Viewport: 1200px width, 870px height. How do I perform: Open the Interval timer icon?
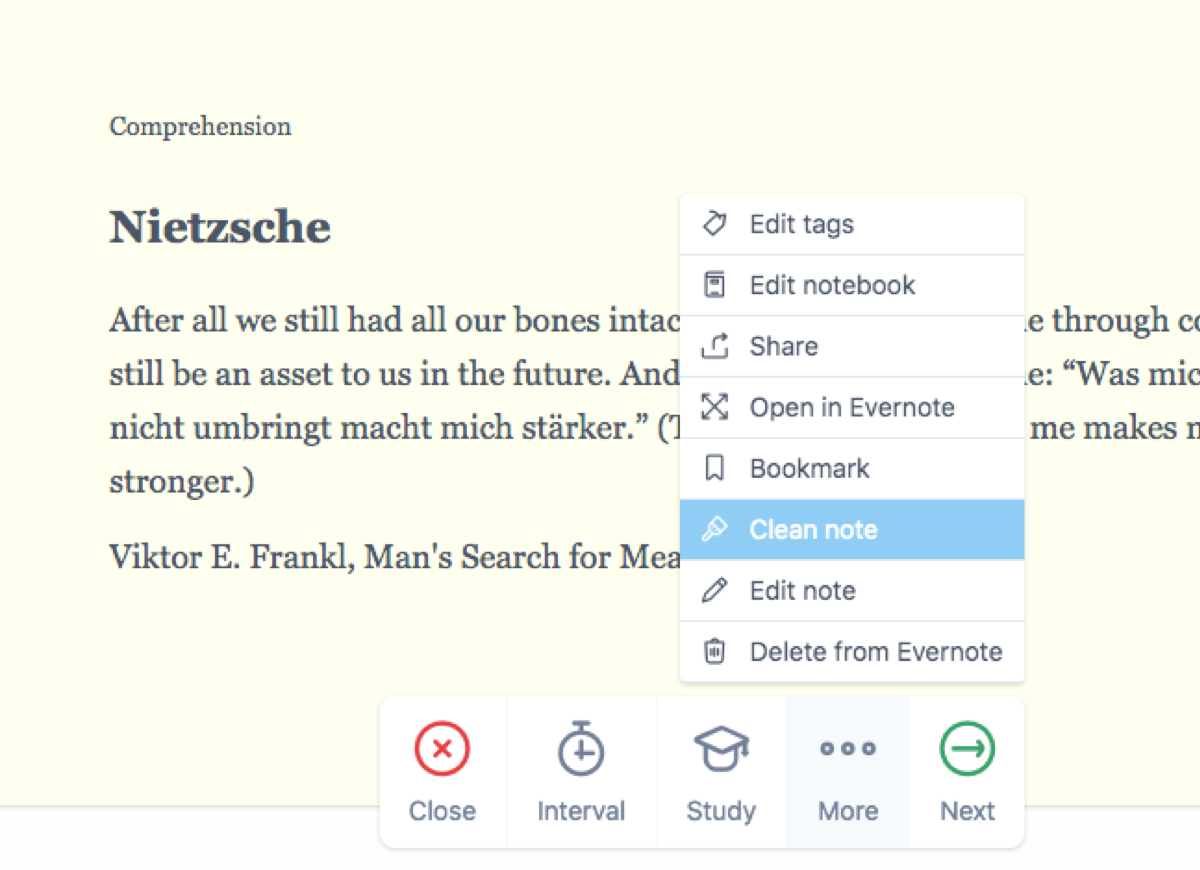581,748
